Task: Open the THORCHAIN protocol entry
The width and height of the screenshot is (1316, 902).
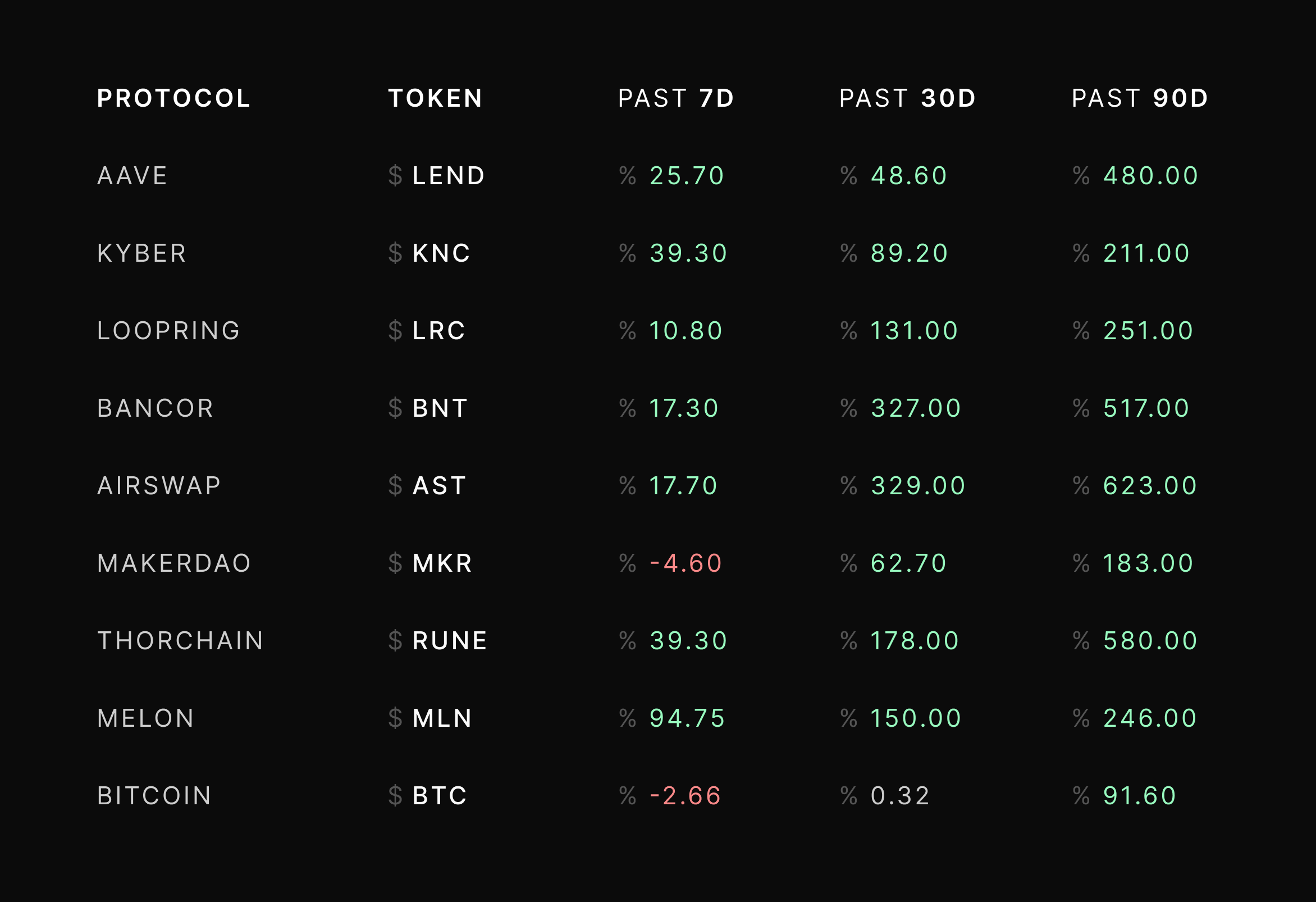Action: click(181, 641)
